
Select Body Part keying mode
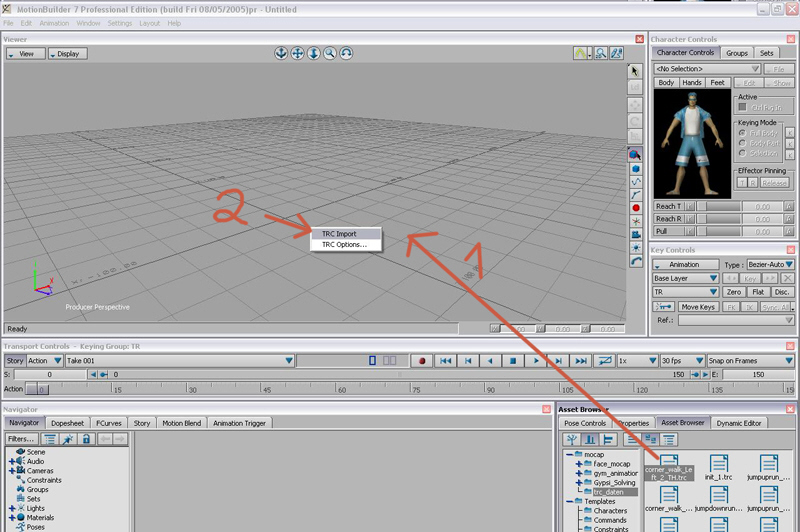pyautogui.click(x=743, y=143)
